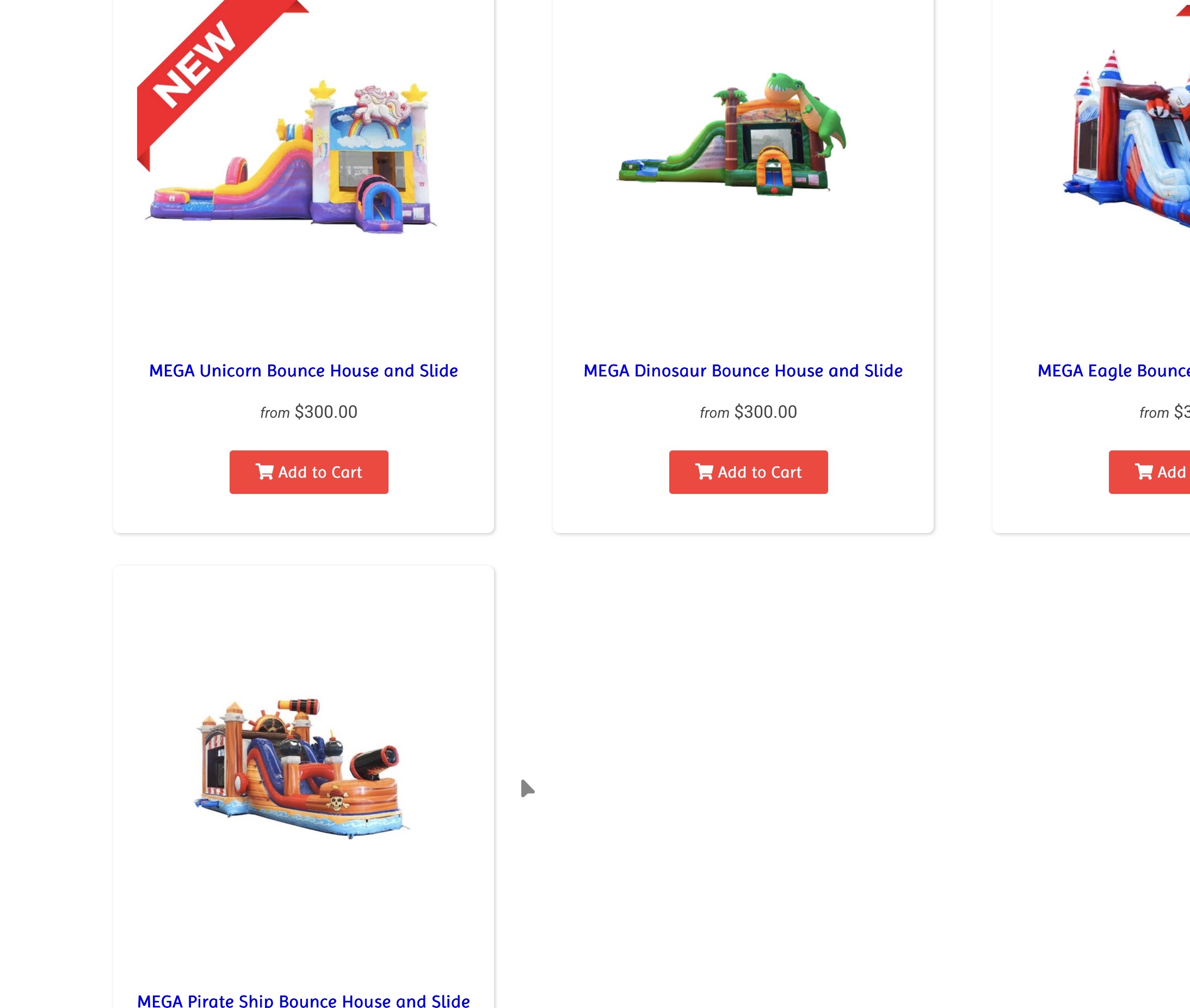Click the Eagle bounce house price text
The height and width of the screenshot is (1008, 1190).
pos(1165,412)
